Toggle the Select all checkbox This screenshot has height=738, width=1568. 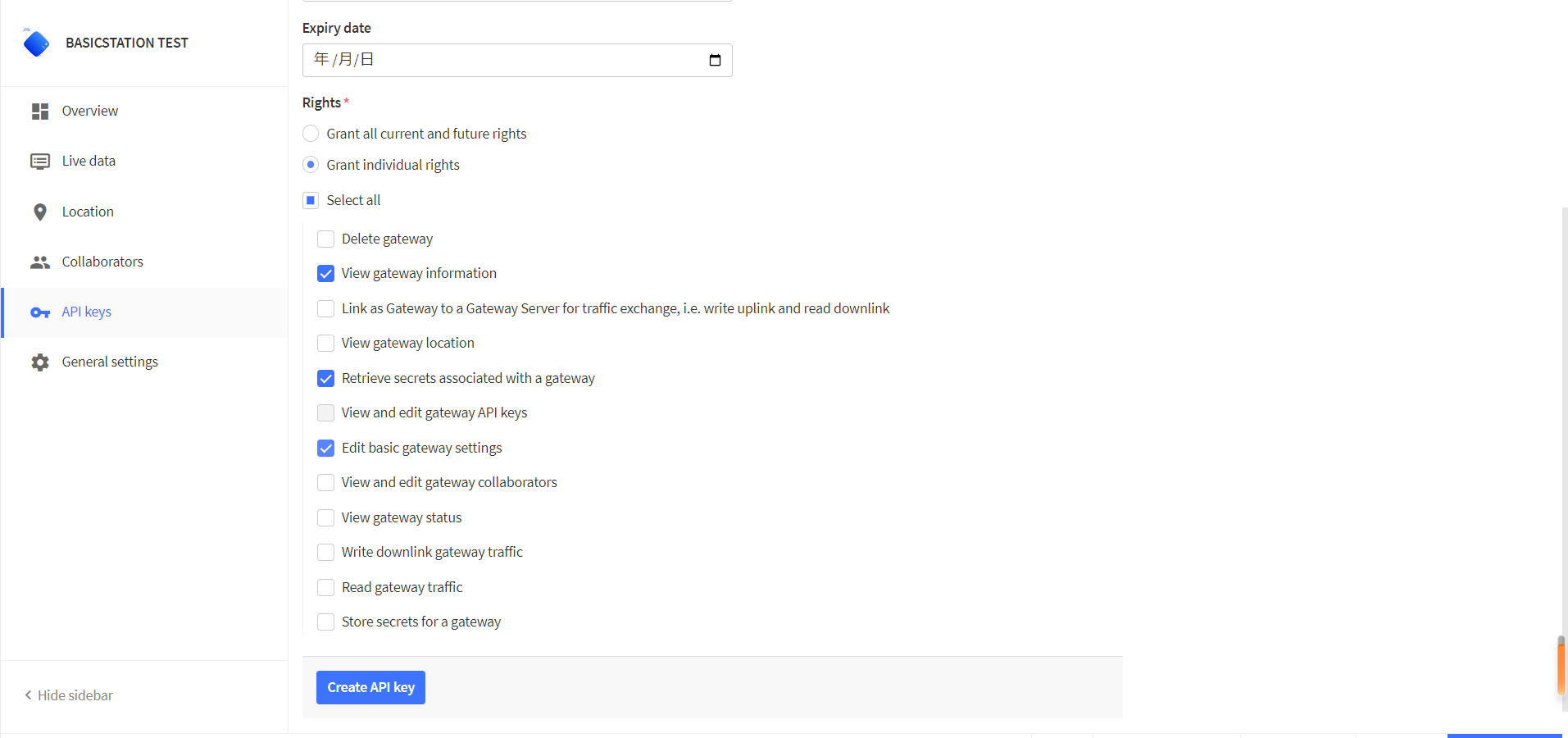311,201
